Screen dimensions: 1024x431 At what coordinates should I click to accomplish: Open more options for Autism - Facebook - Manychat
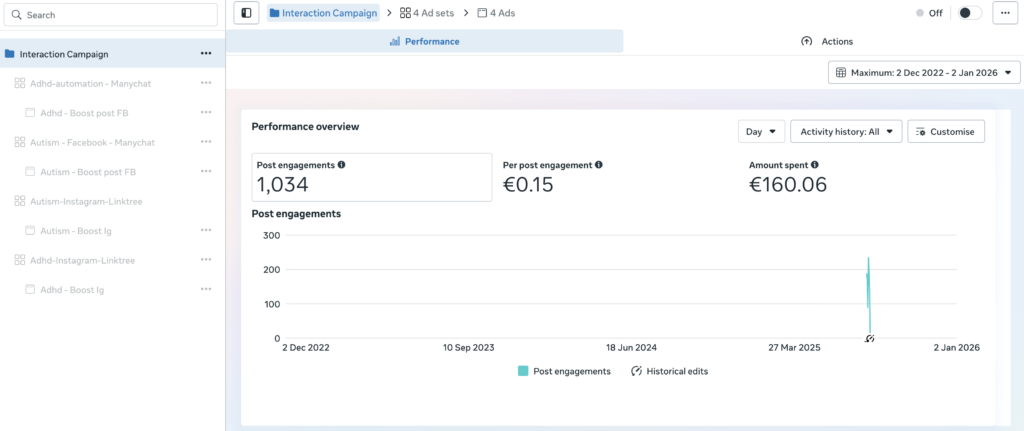coord(206,142)
